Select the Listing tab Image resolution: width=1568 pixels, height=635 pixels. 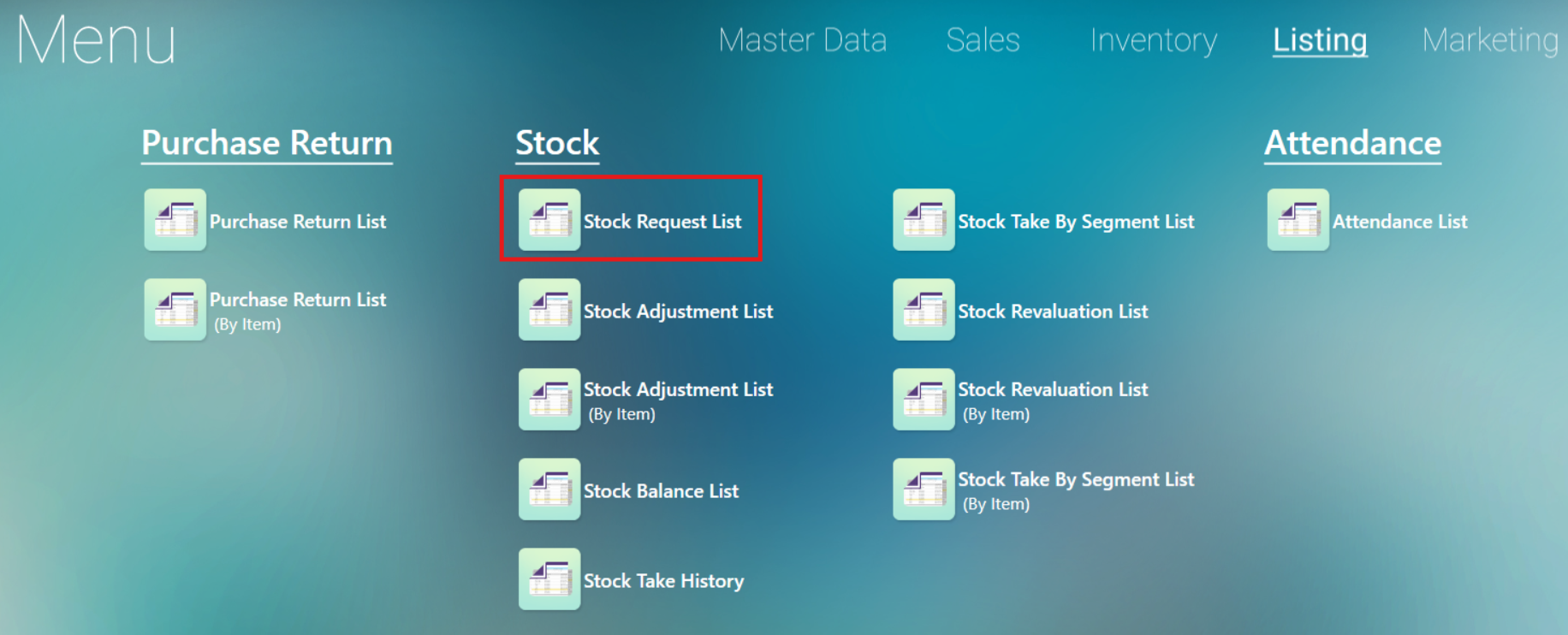(1320, 40)
